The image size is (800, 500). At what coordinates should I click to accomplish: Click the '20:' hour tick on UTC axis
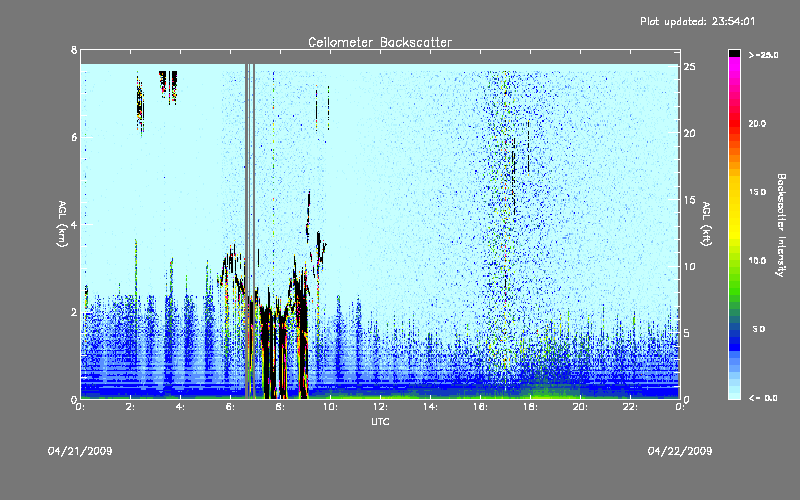(x=580, y=407)
